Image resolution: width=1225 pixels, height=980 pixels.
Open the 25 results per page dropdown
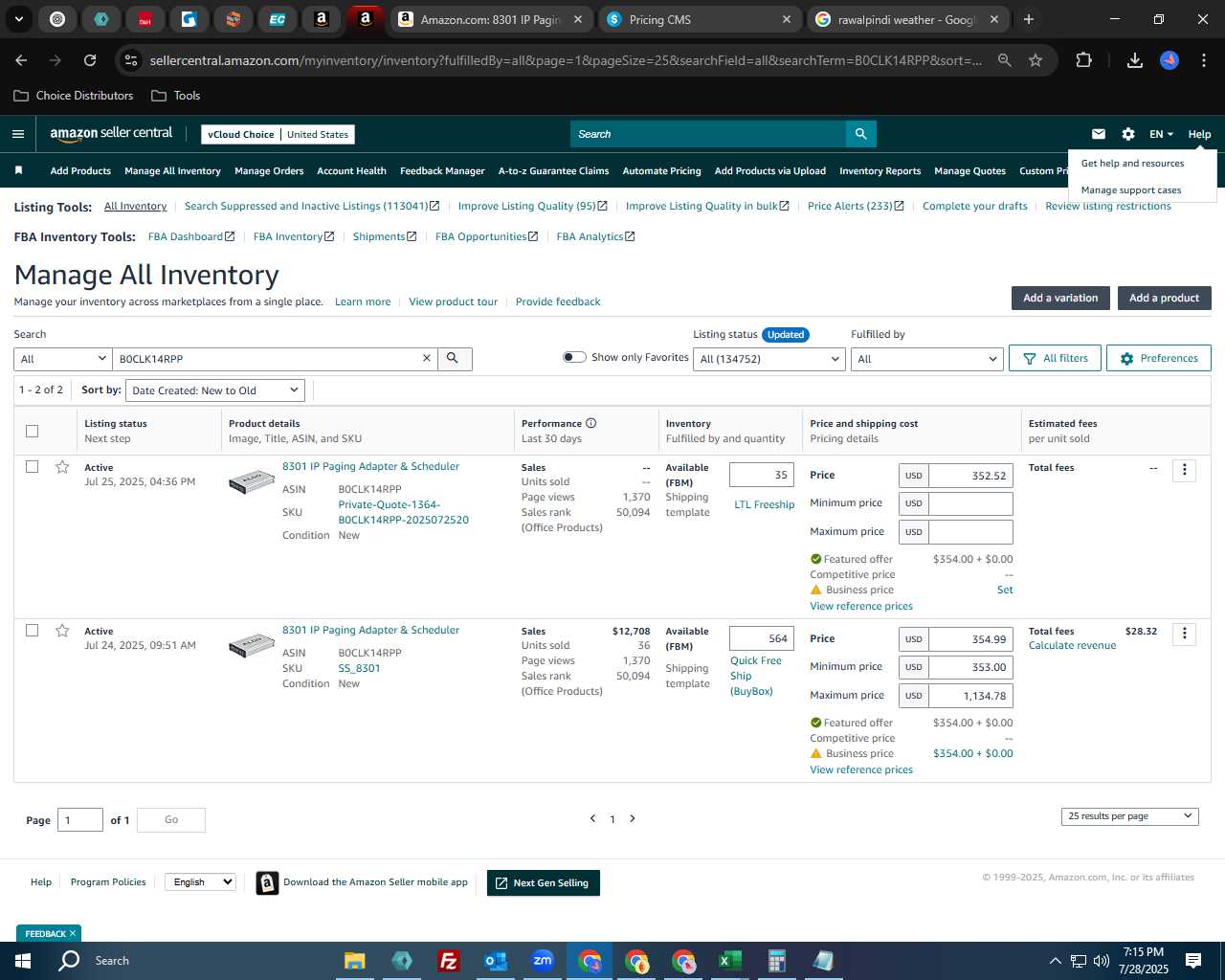point(1129,816)
